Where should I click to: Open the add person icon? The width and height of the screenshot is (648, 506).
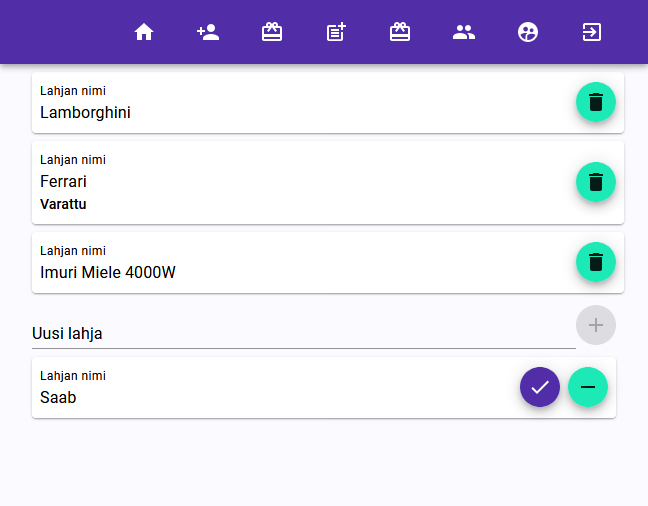click(x=208, y=32)
